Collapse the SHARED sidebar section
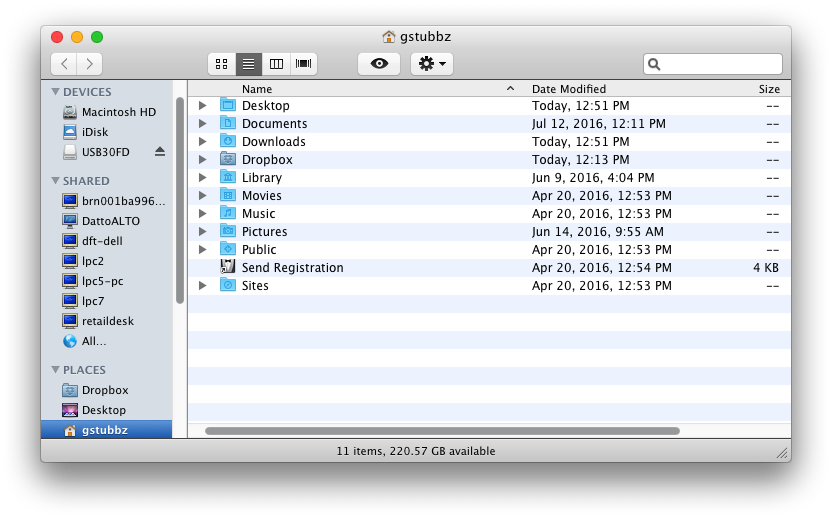 (x=55, y=181)
